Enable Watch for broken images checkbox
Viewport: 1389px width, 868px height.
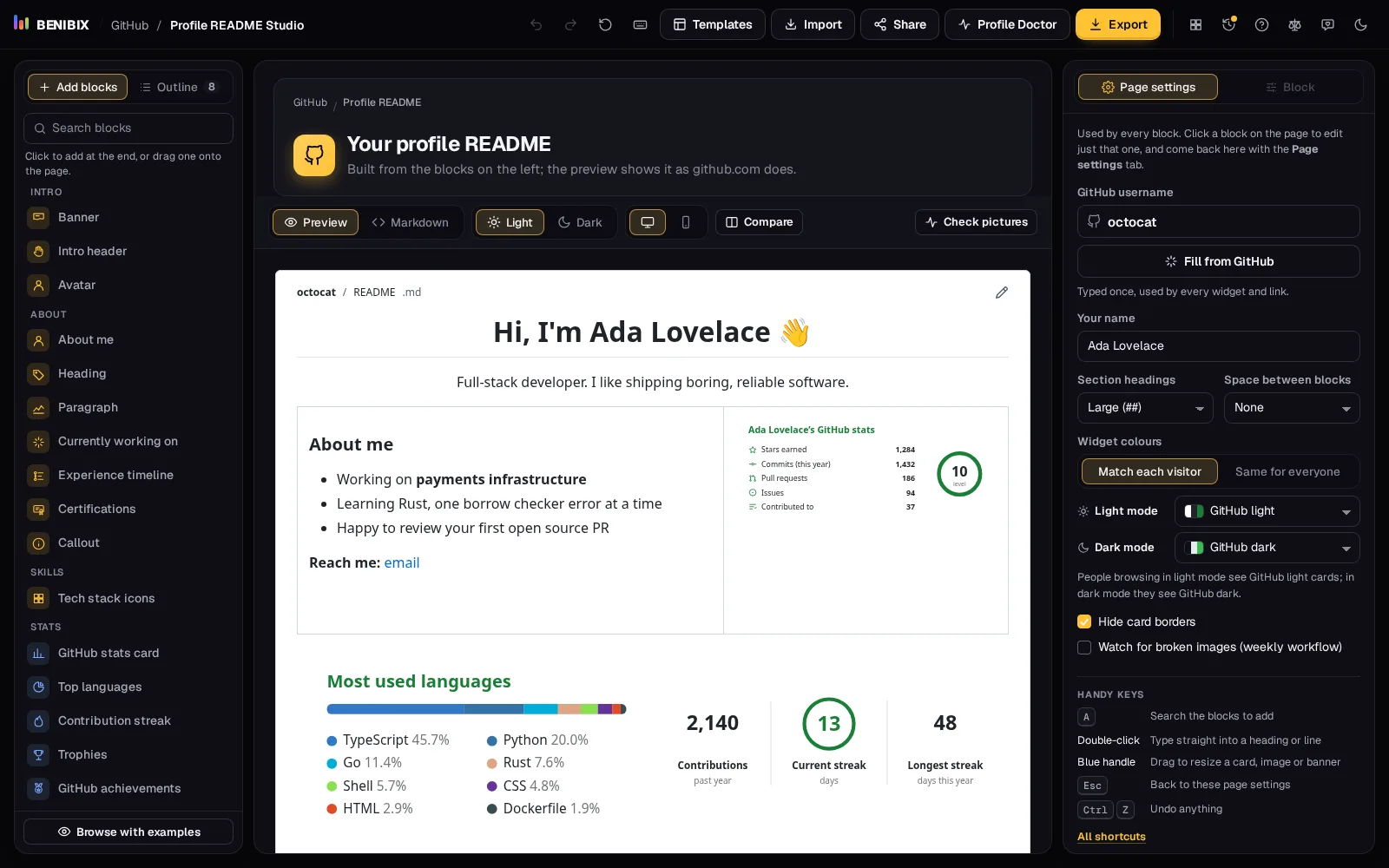[1084, 647]
